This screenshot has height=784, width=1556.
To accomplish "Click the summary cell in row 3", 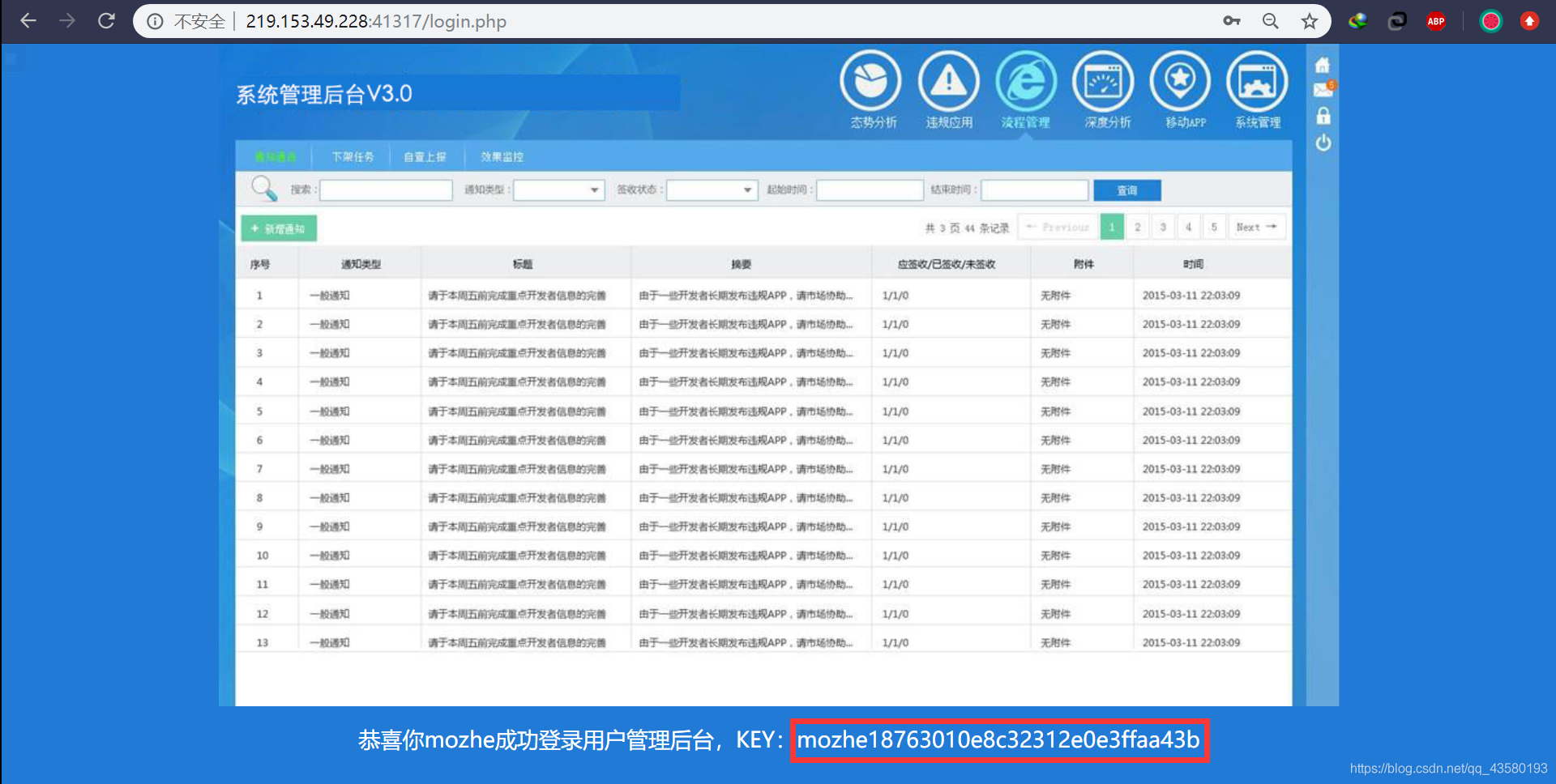I will click(746, 353).
